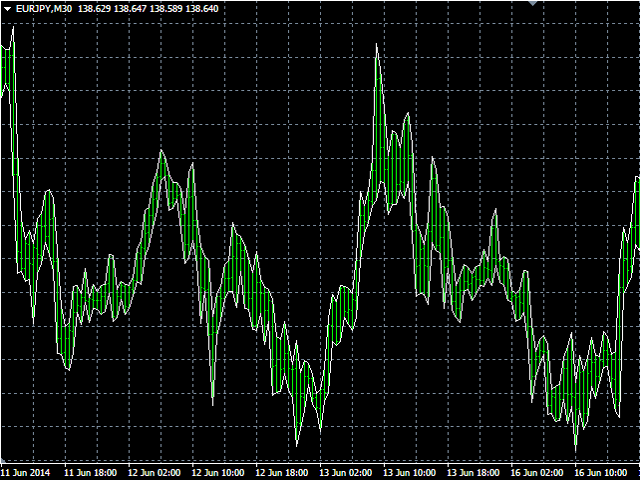Click the 13 Jun 02:00 time label
The image size is (640, 480).
[x=346, y=473]
